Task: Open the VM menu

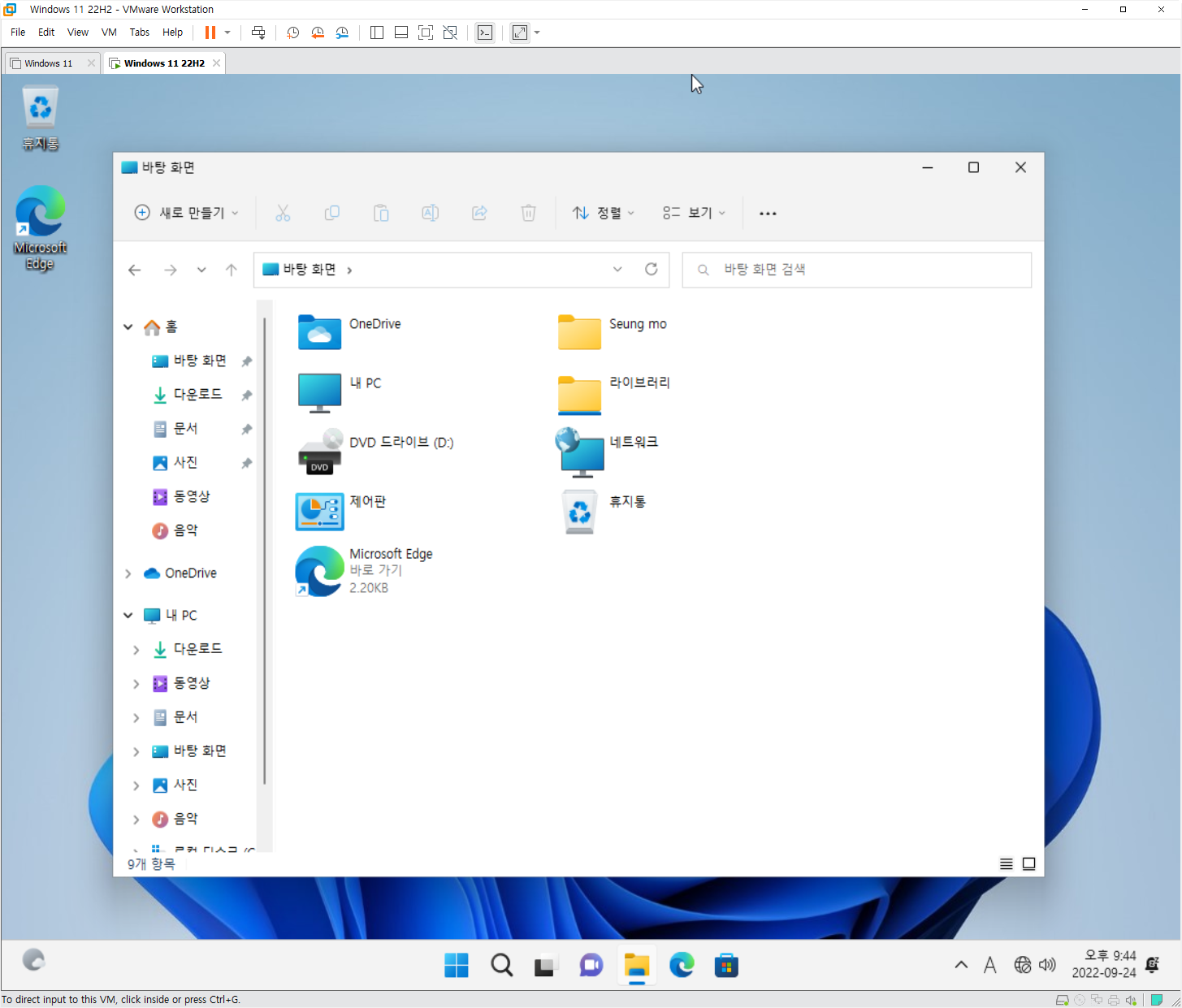Action: coord(109,32)
